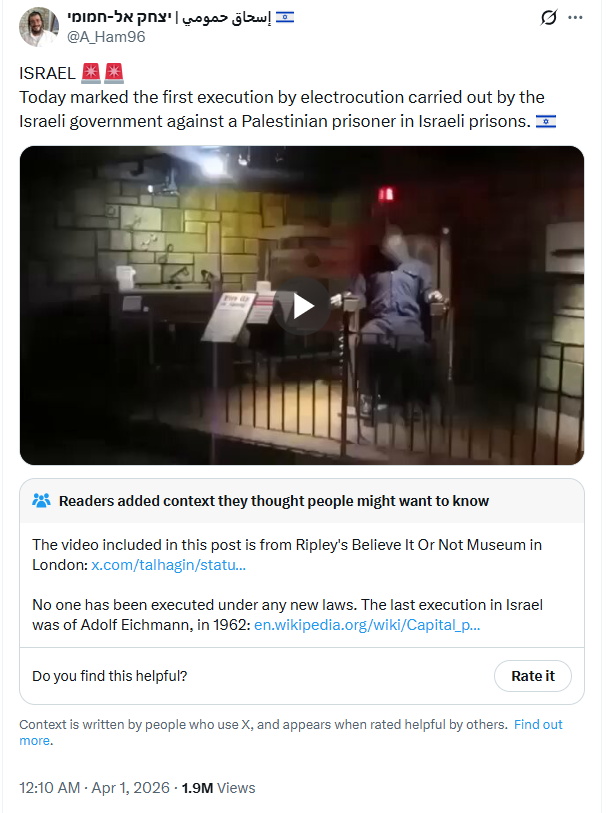The height and width of the screenshot is (813, 609).
Task: Open the Wikipedia Capital punishment link
Action: 367,625
